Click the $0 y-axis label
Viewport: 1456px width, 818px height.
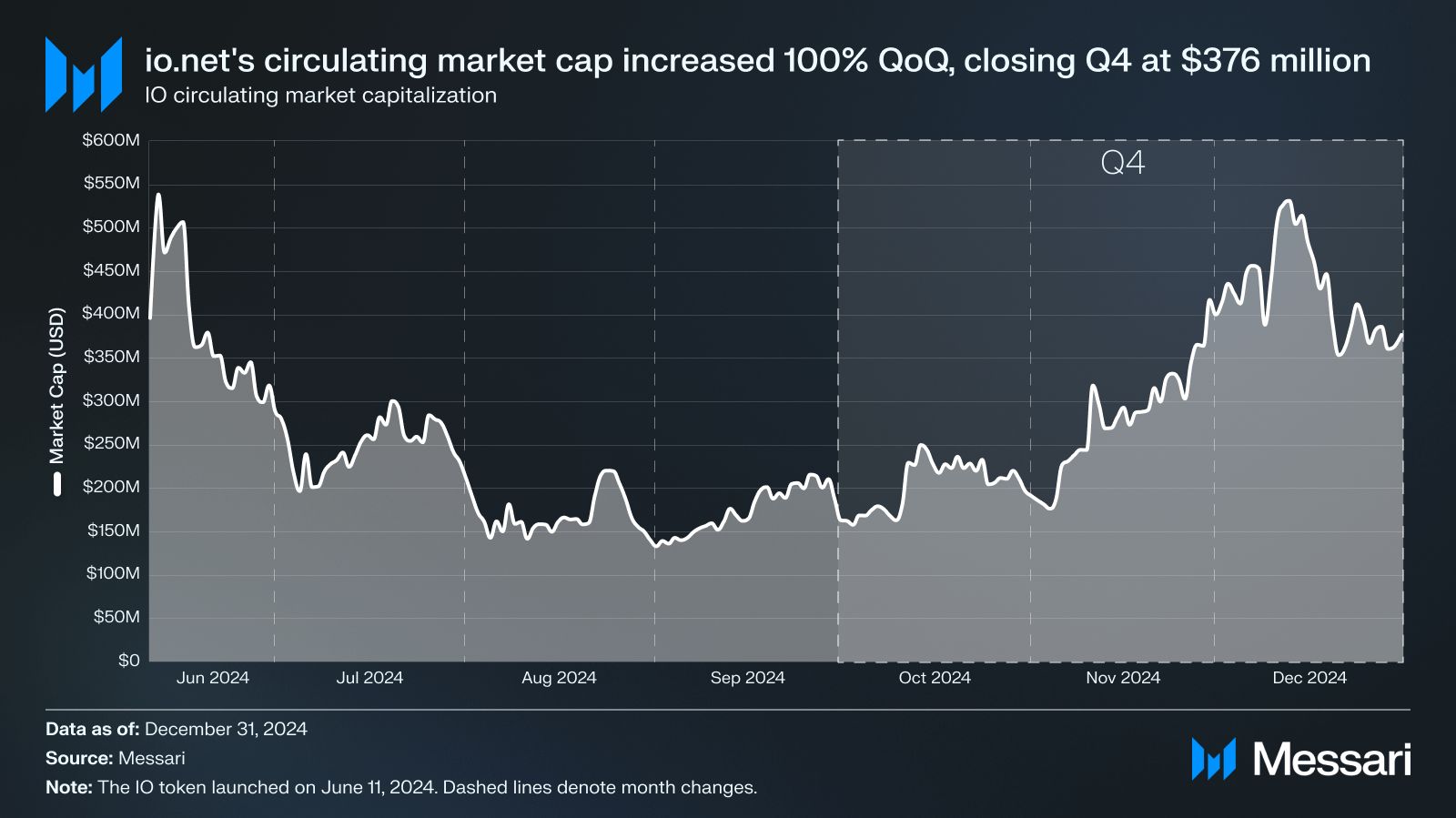[x=129, y=661]
